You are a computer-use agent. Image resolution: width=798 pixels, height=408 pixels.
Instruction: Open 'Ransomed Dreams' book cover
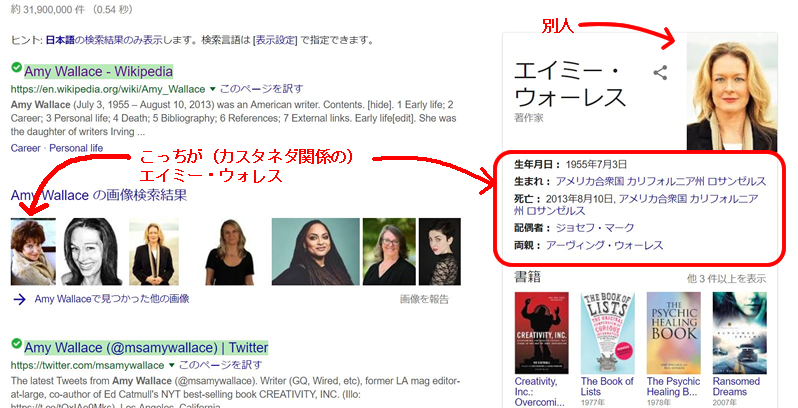[x=739, y=333]
